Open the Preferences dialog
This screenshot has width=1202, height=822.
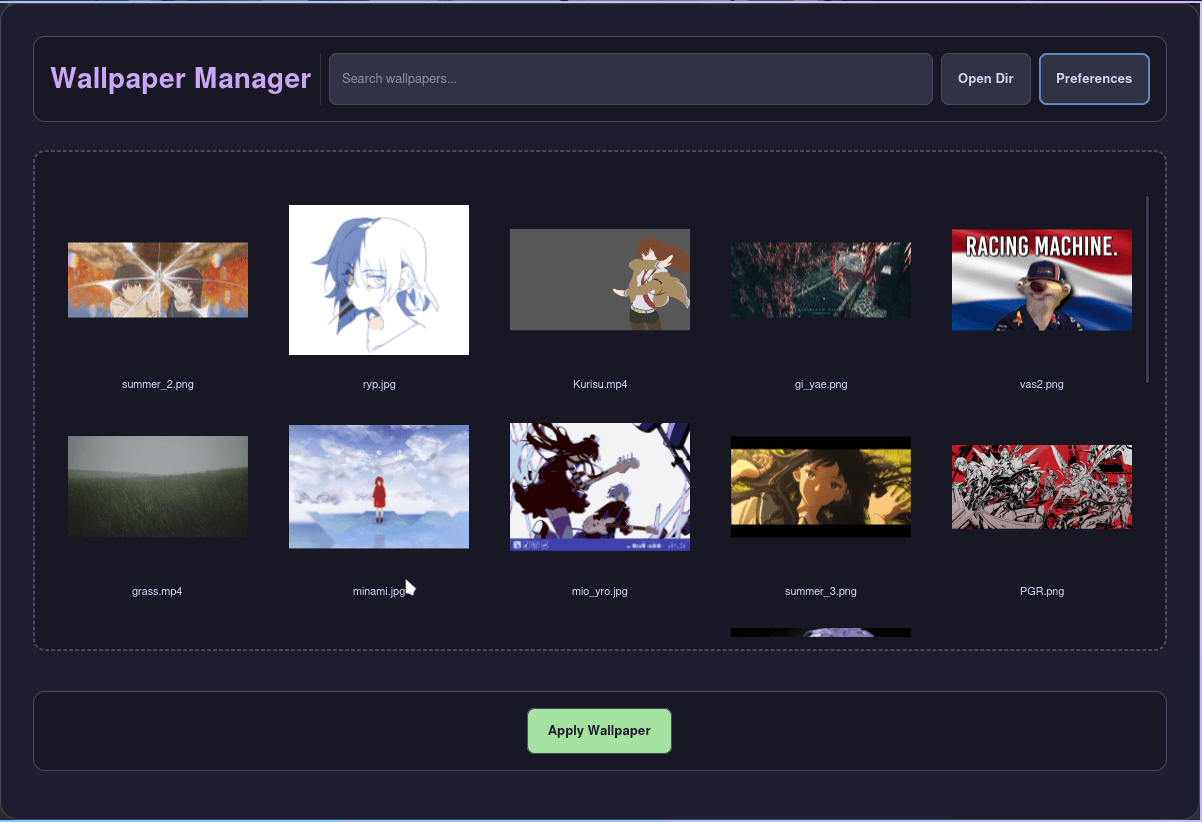point(1094,79)
